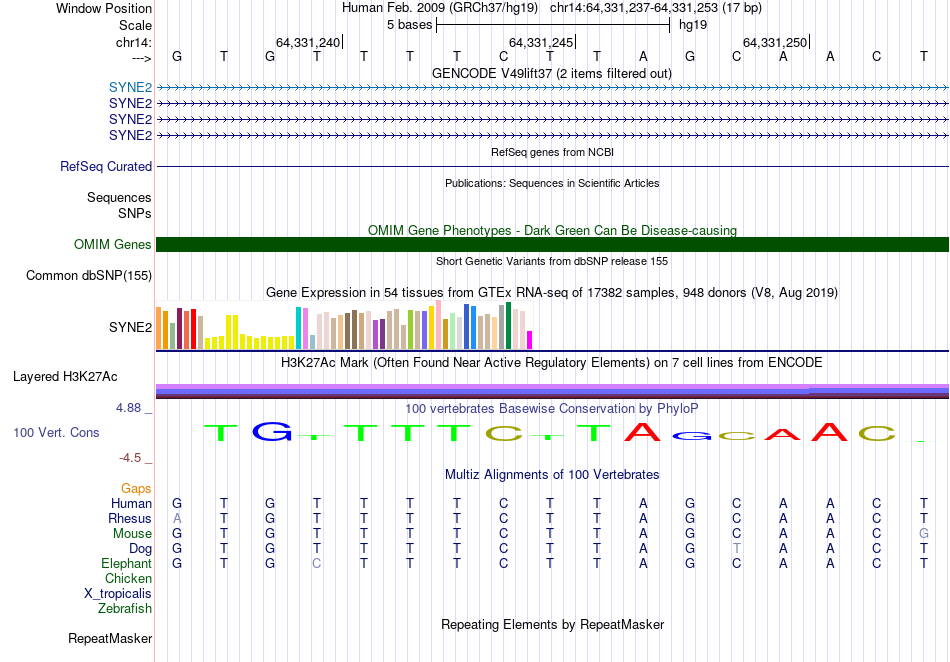Click the RepeatMasker track label

(x=110, y=638)
